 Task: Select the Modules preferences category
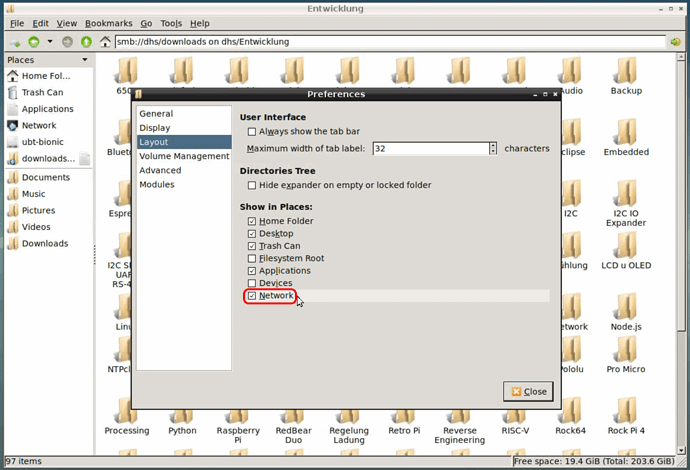(x=184, y=184)
